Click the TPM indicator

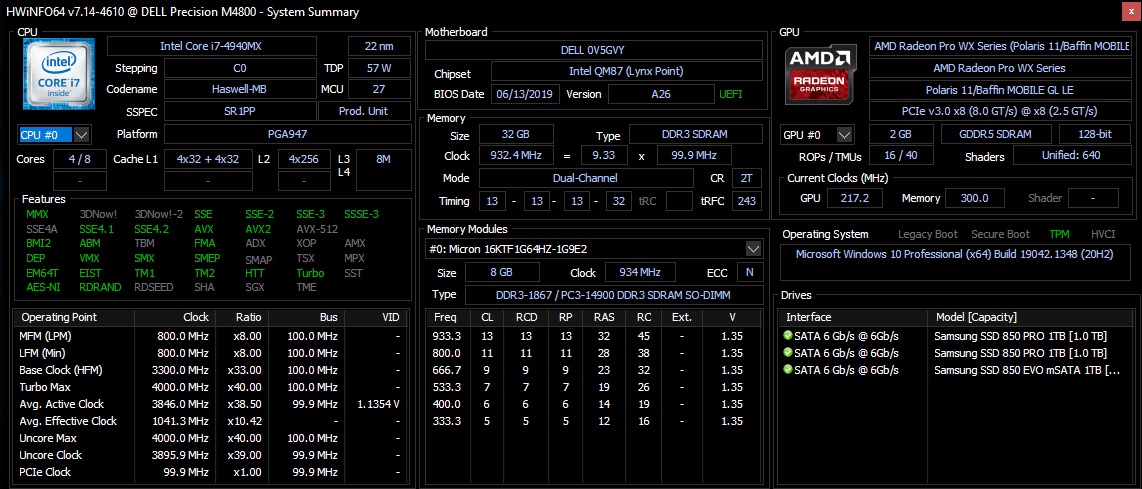pyautogui.click(x=1060, y=235)
